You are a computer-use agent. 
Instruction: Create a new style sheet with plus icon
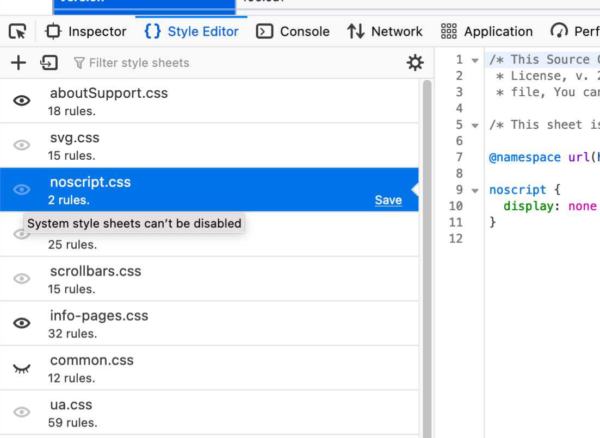pyautogui.click(x=18, y=63)
